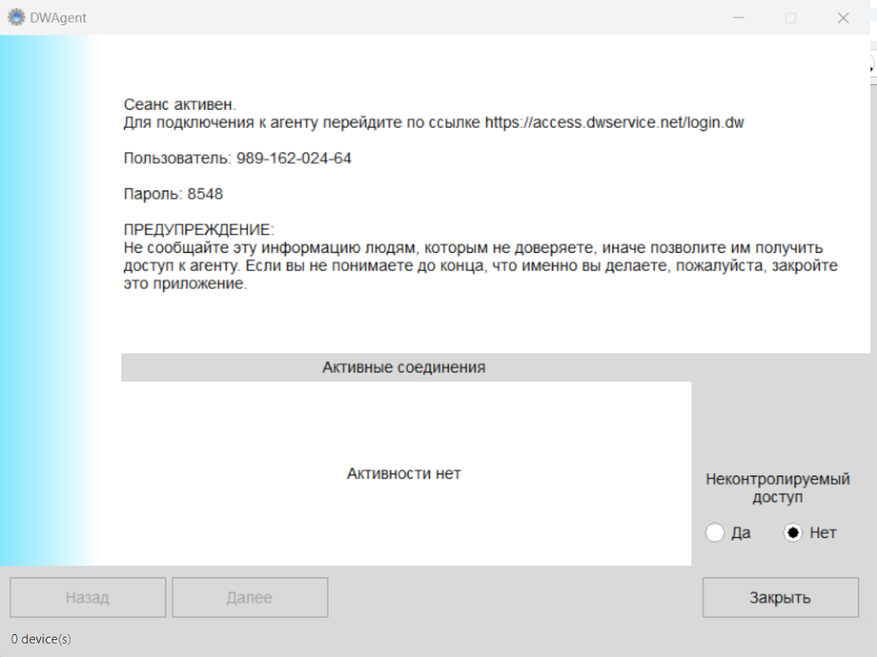The image size is (877, 657).
Task: Select the "Нет" radio button for uncontrolled access
Action: coord(793,532)
